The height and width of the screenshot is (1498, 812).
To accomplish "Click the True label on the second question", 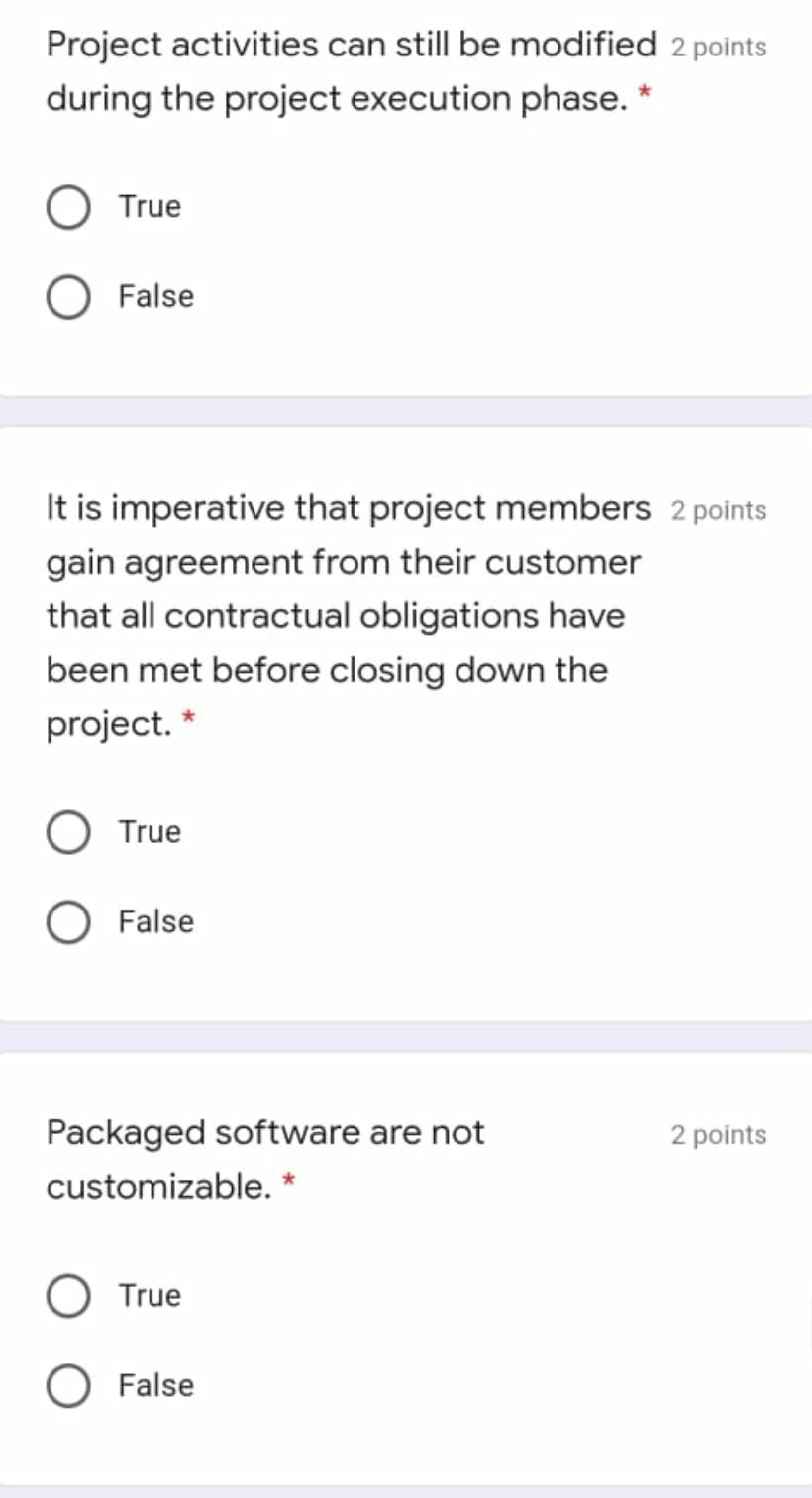I will coord(149,831).
